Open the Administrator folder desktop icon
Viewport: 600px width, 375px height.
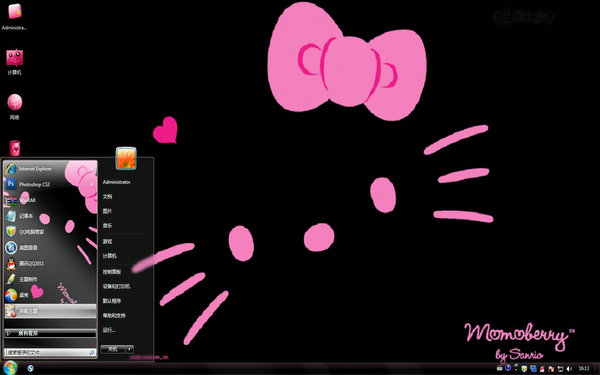point(15,16)
